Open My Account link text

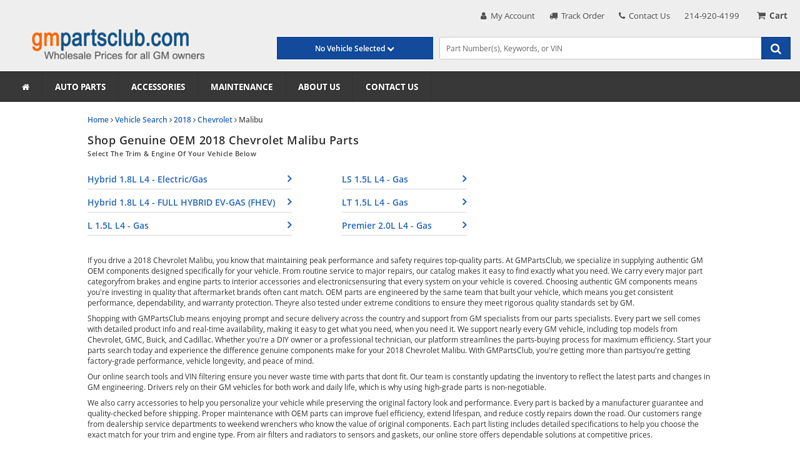[x=512, y=16]
